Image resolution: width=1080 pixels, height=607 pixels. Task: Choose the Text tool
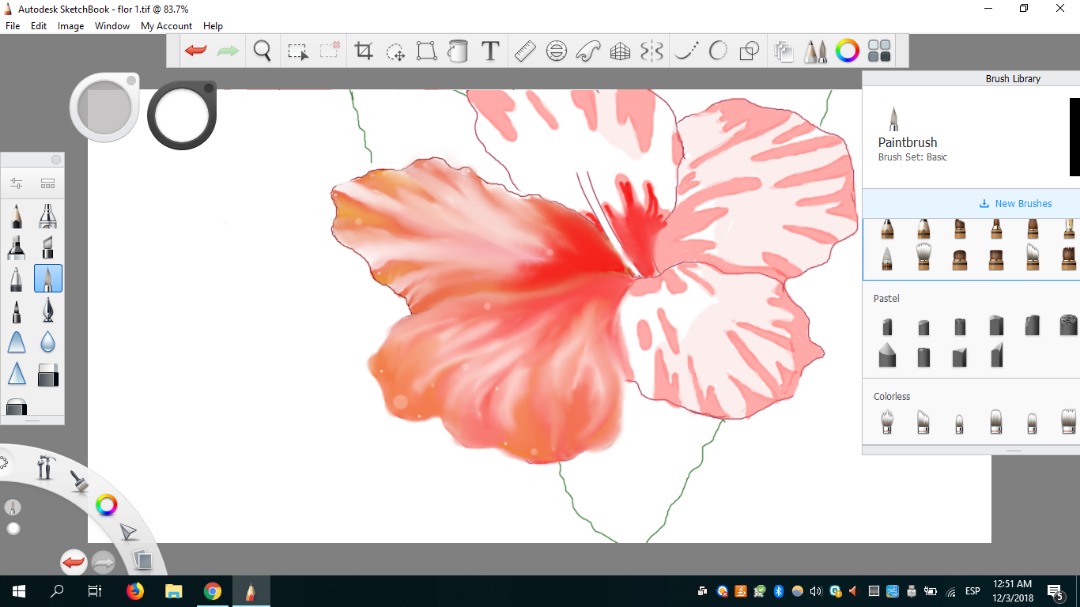[490, 51]
